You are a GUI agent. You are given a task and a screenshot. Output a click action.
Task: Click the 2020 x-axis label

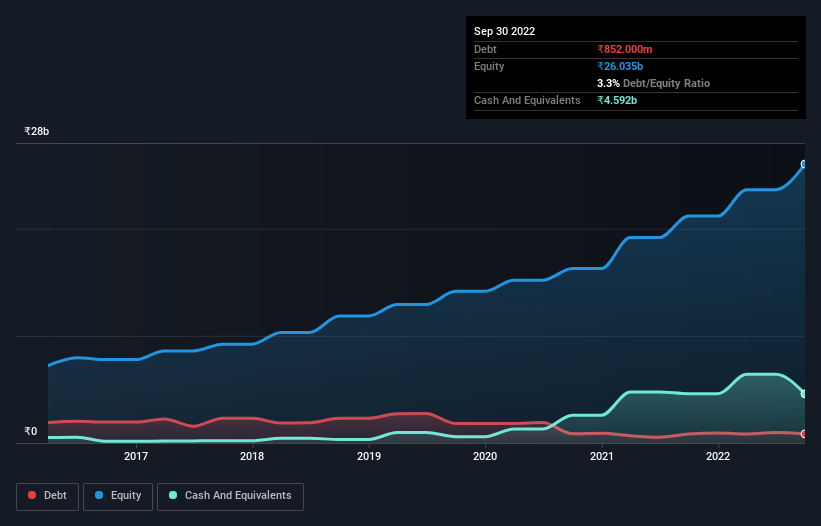coord(485,456)
